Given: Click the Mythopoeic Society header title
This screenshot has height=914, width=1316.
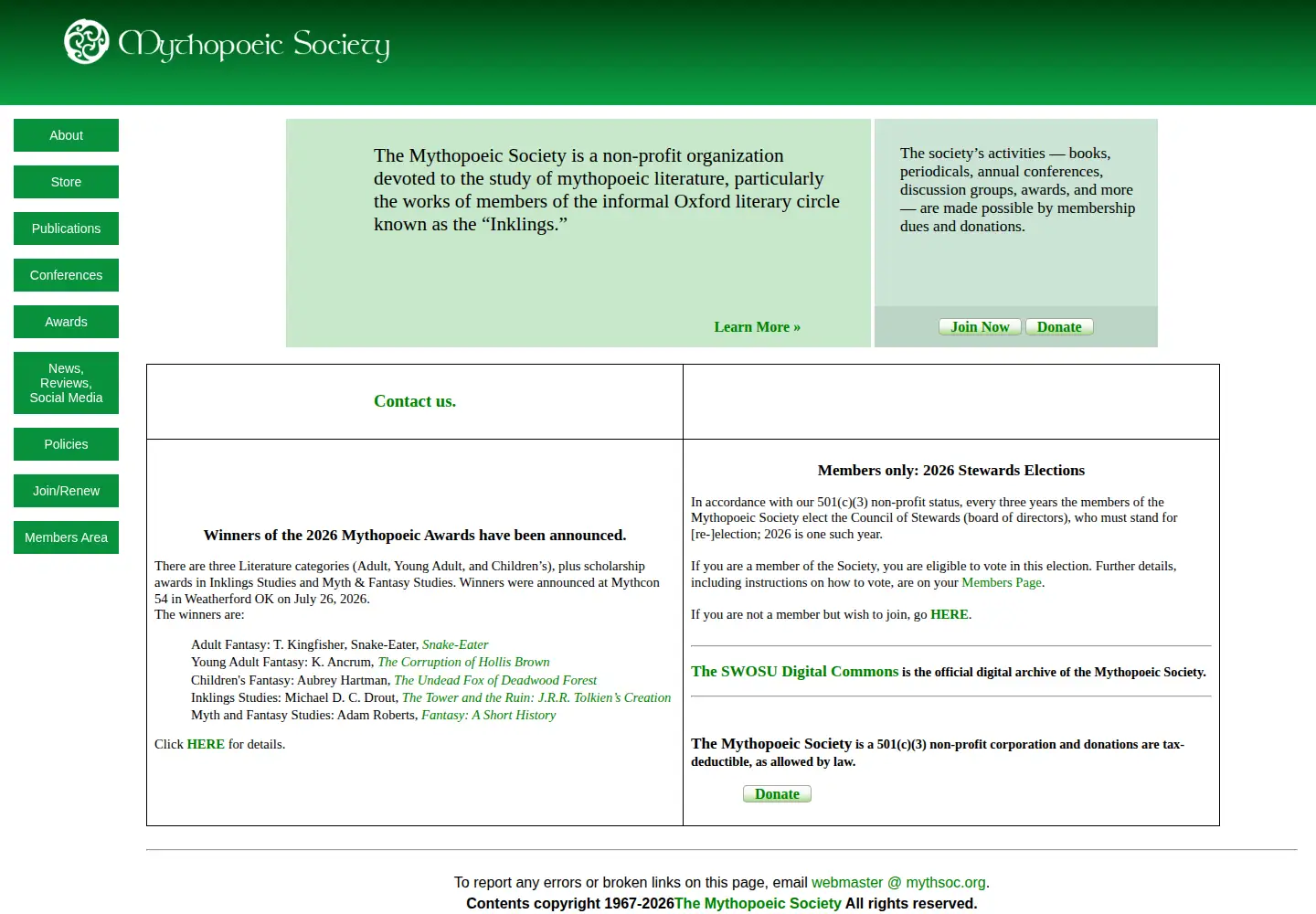Looking at the screenshot, I should coord(254,45).
